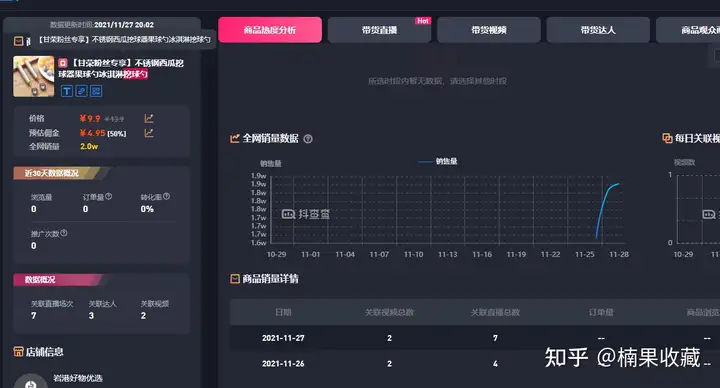Click live count 7 in 2021-11-27 row
This screenshot has height=388, width=720.
pos(495,338)
